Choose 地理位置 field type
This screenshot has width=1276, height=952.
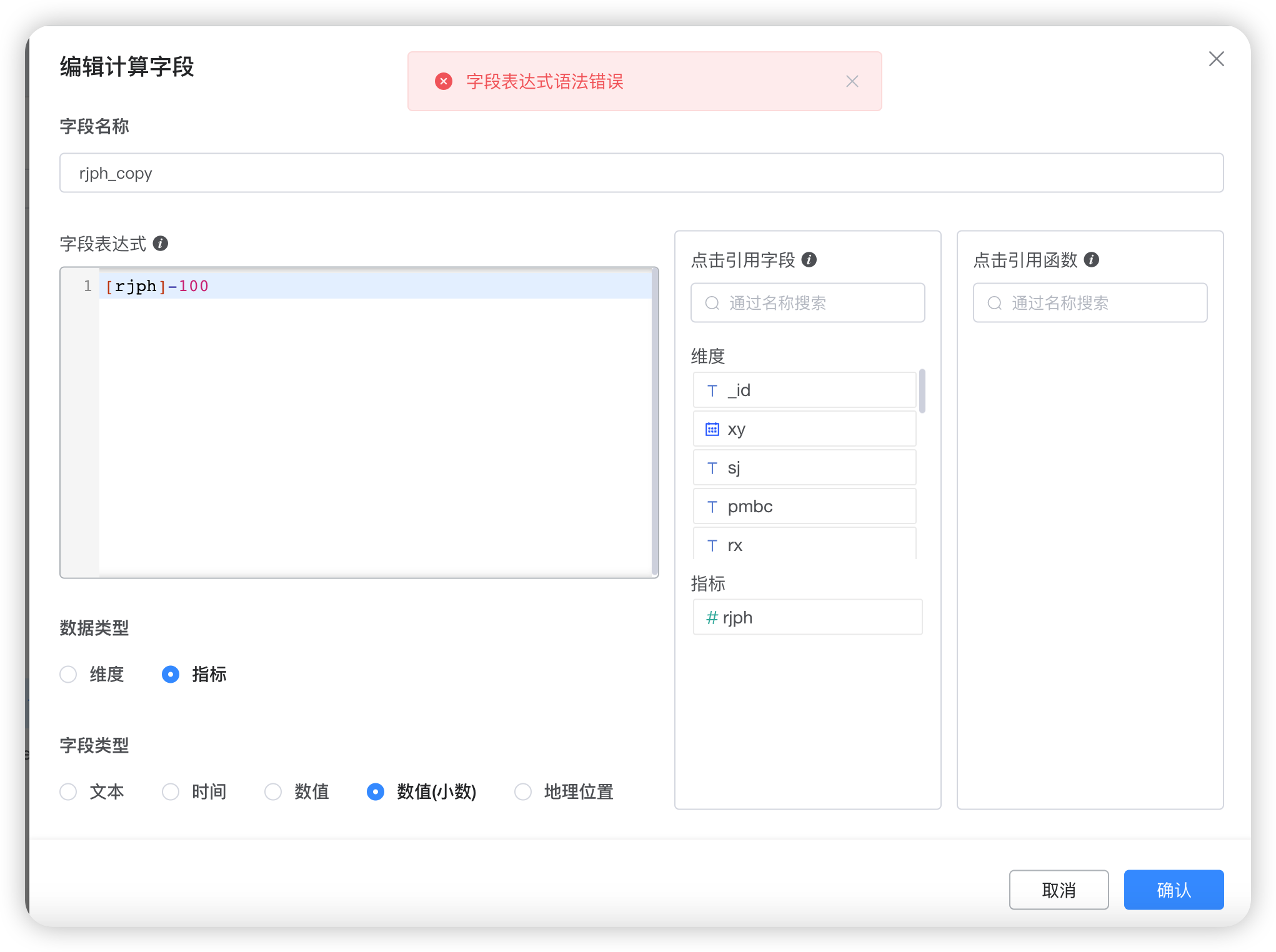click(523, 791)
